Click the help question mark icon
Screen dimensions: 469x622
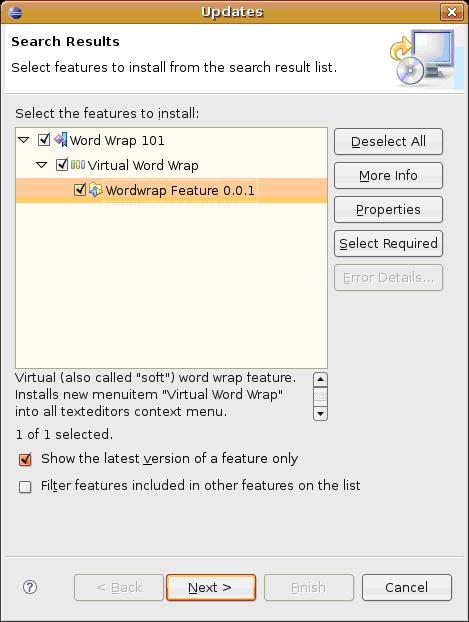pos(30,587)
